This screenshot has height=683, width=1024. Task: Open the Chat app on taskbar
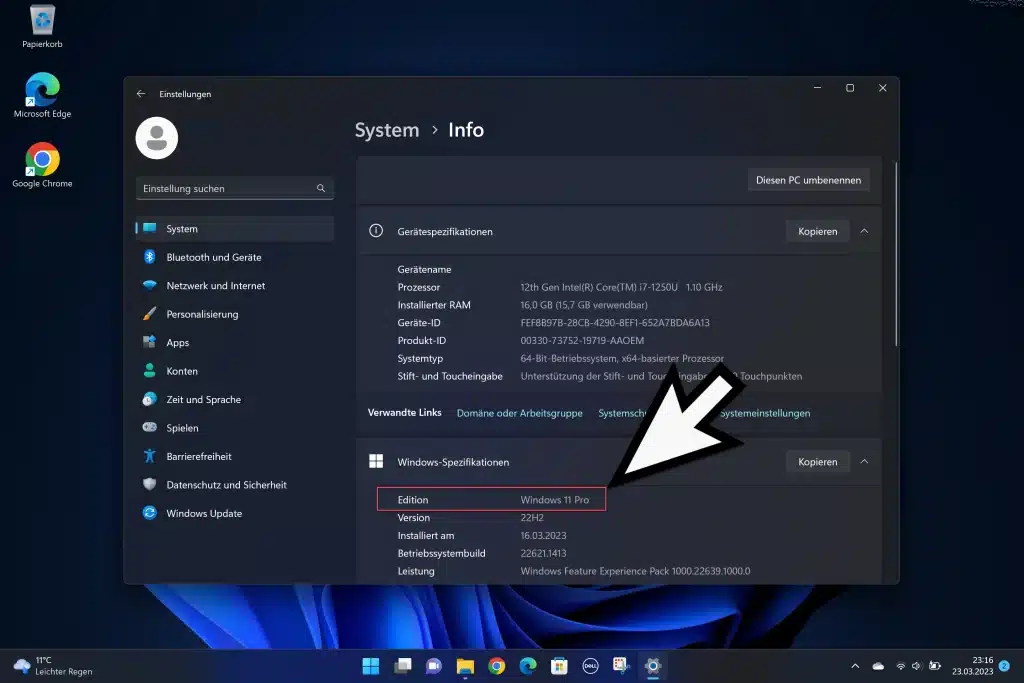click(434, 666)
